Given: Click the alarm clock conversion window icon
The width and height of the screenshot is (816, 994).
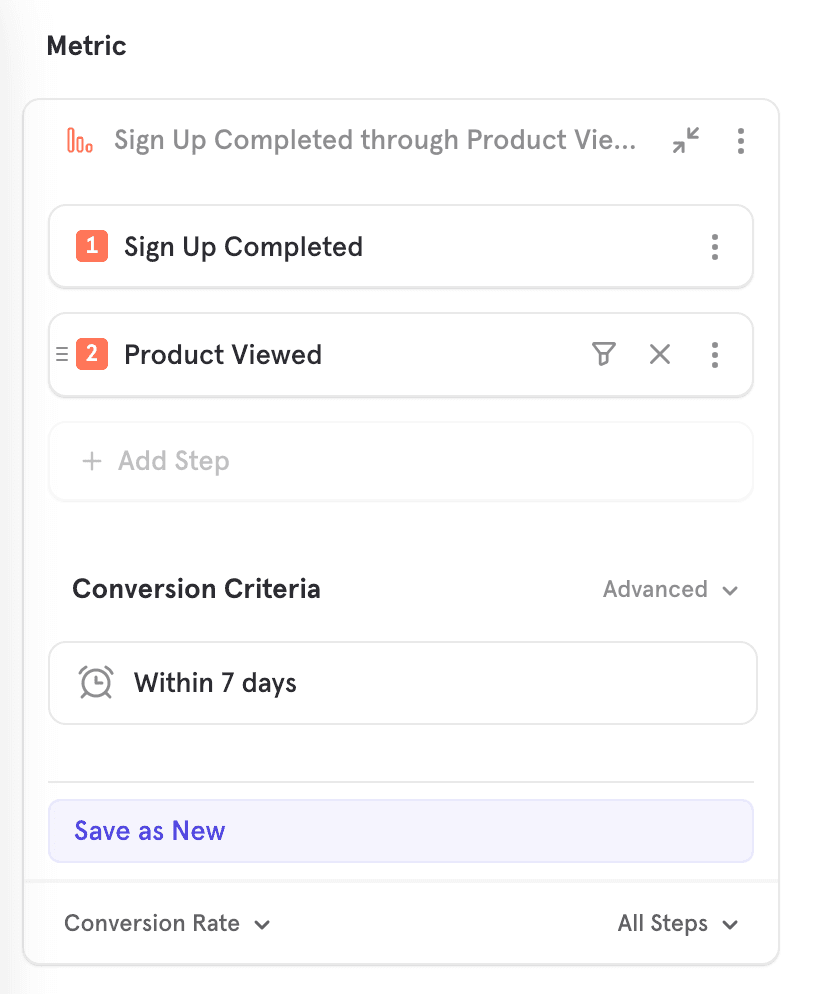Looking at the screenshot, I should tap(96, 683).
